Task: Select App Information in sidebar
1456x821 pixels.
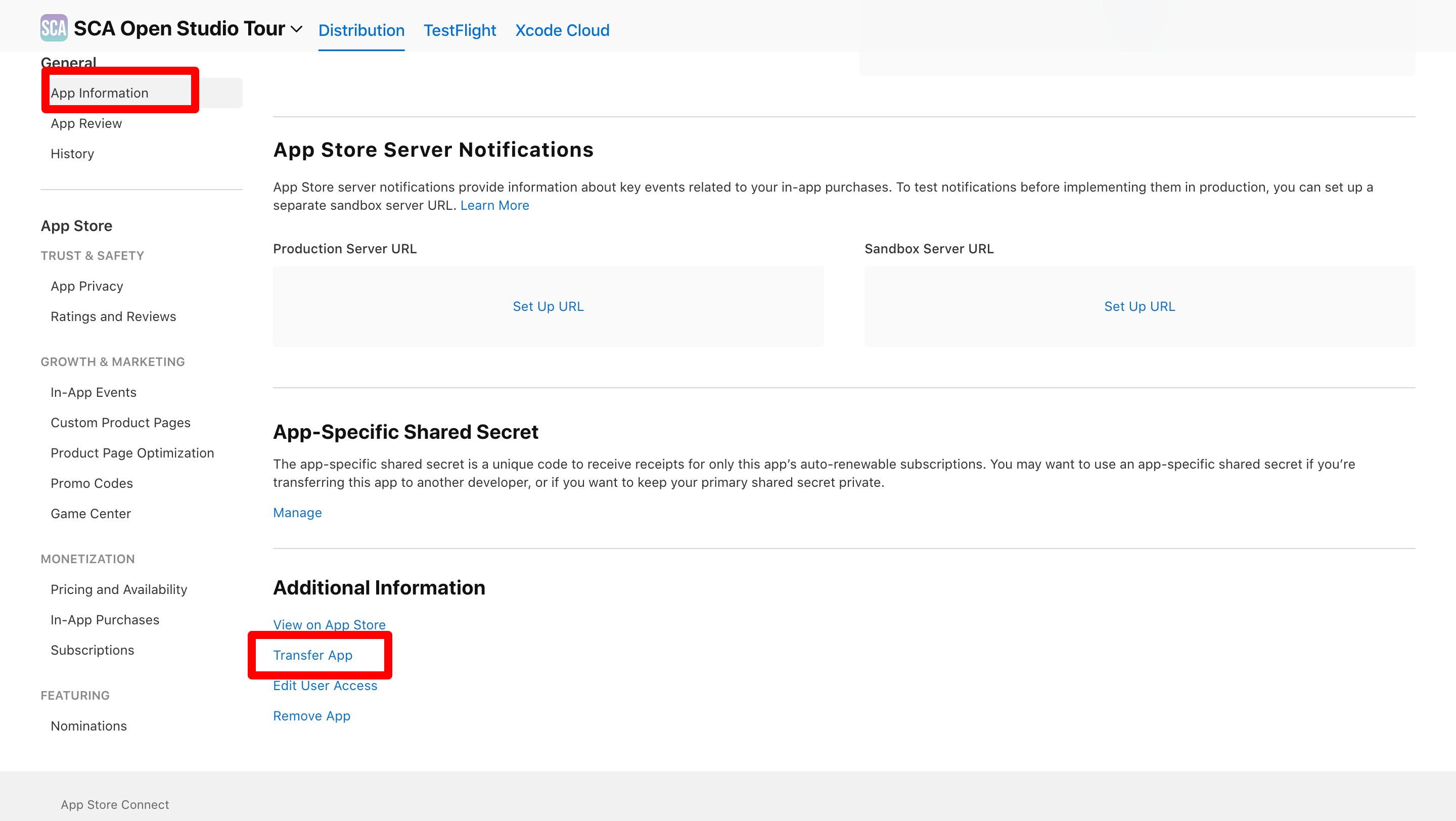Action: pyautogui.click(x=100, y=93)
